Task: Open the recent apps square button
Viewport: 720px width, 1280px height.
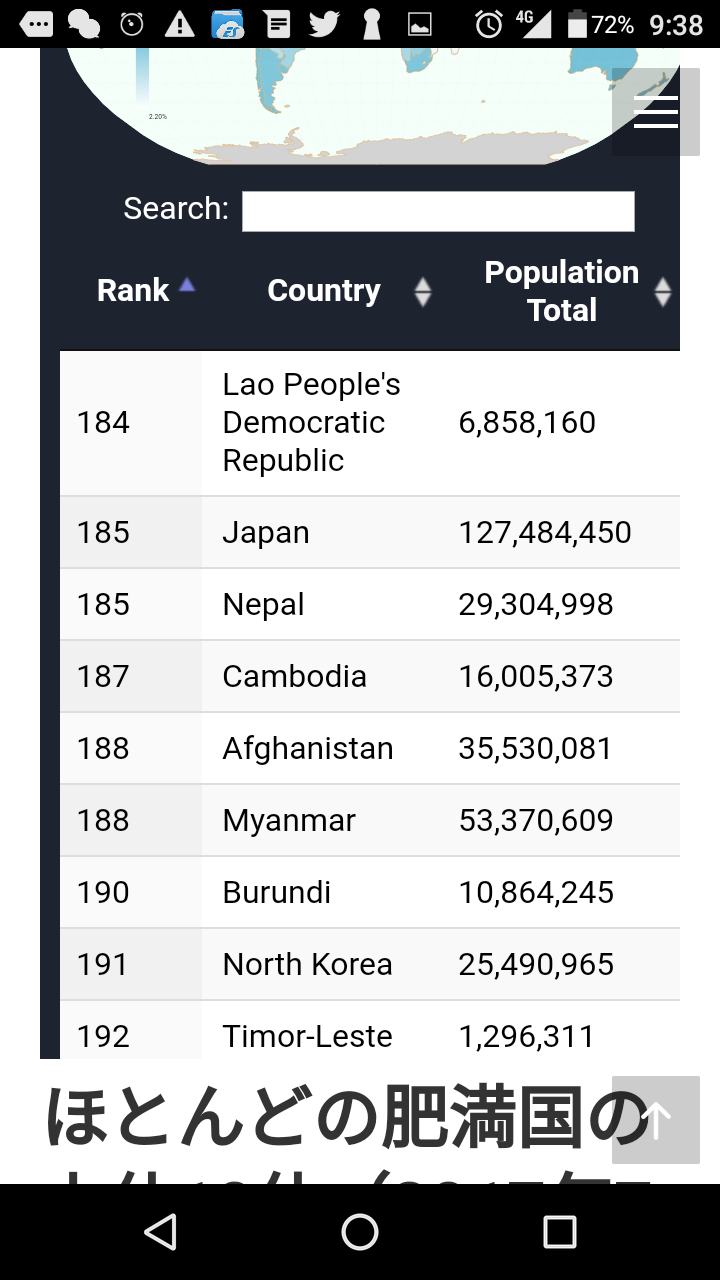Action: [x=559, y=1232]
